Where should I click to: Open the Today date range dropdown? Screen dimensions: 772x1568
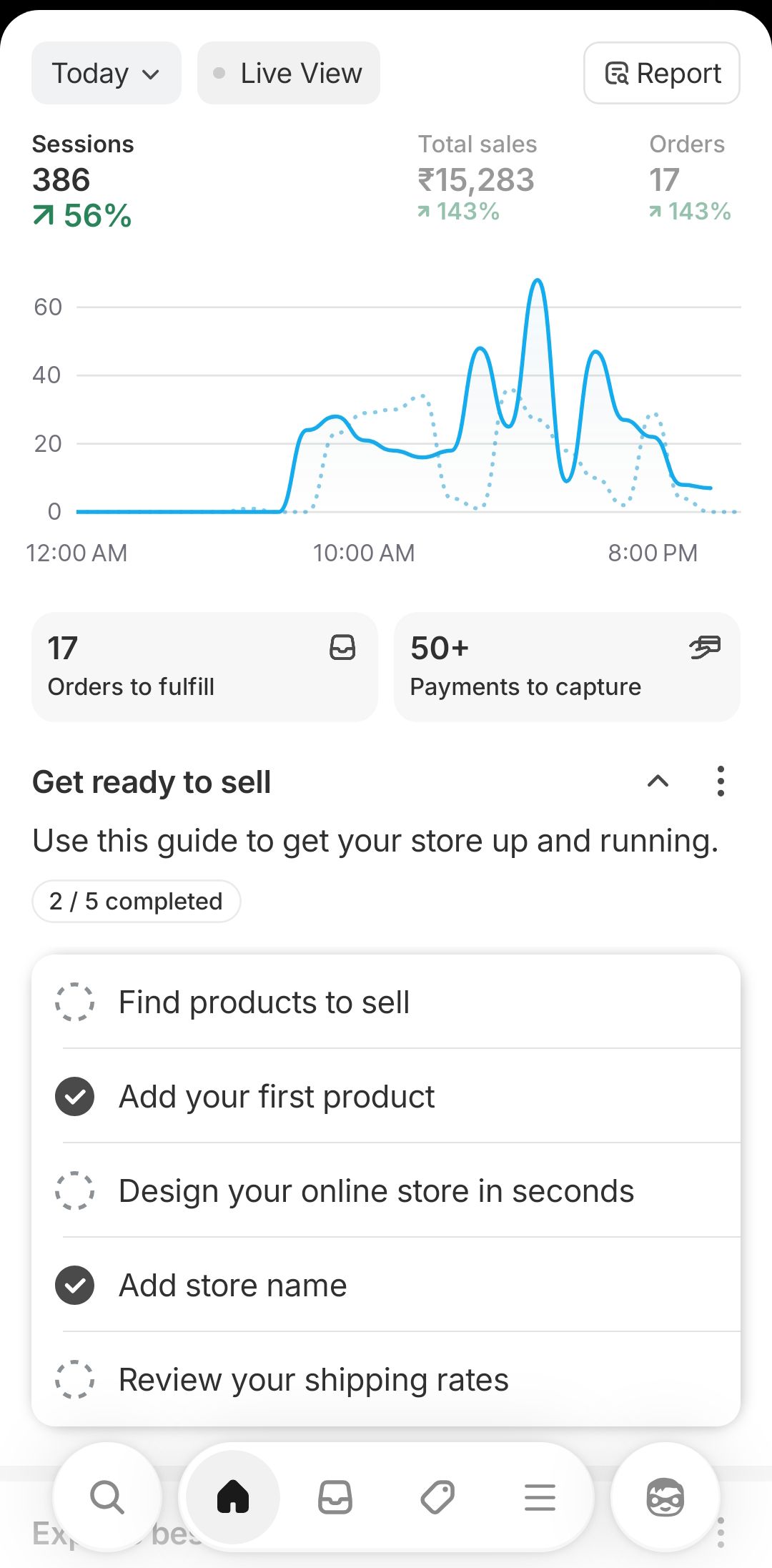106,73
